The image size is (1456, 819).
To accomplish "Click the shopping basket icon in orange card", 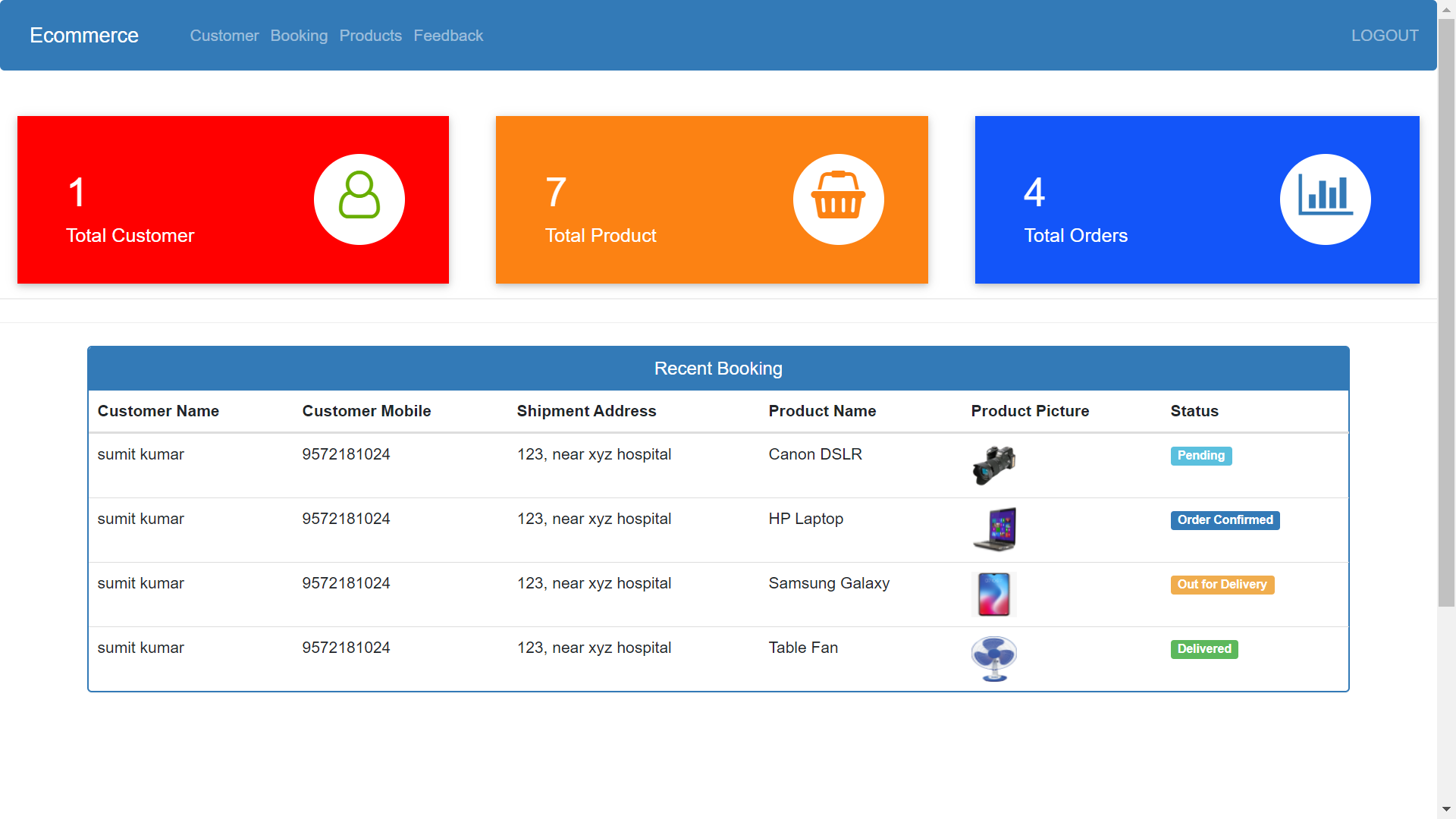I will coord(838,199).
